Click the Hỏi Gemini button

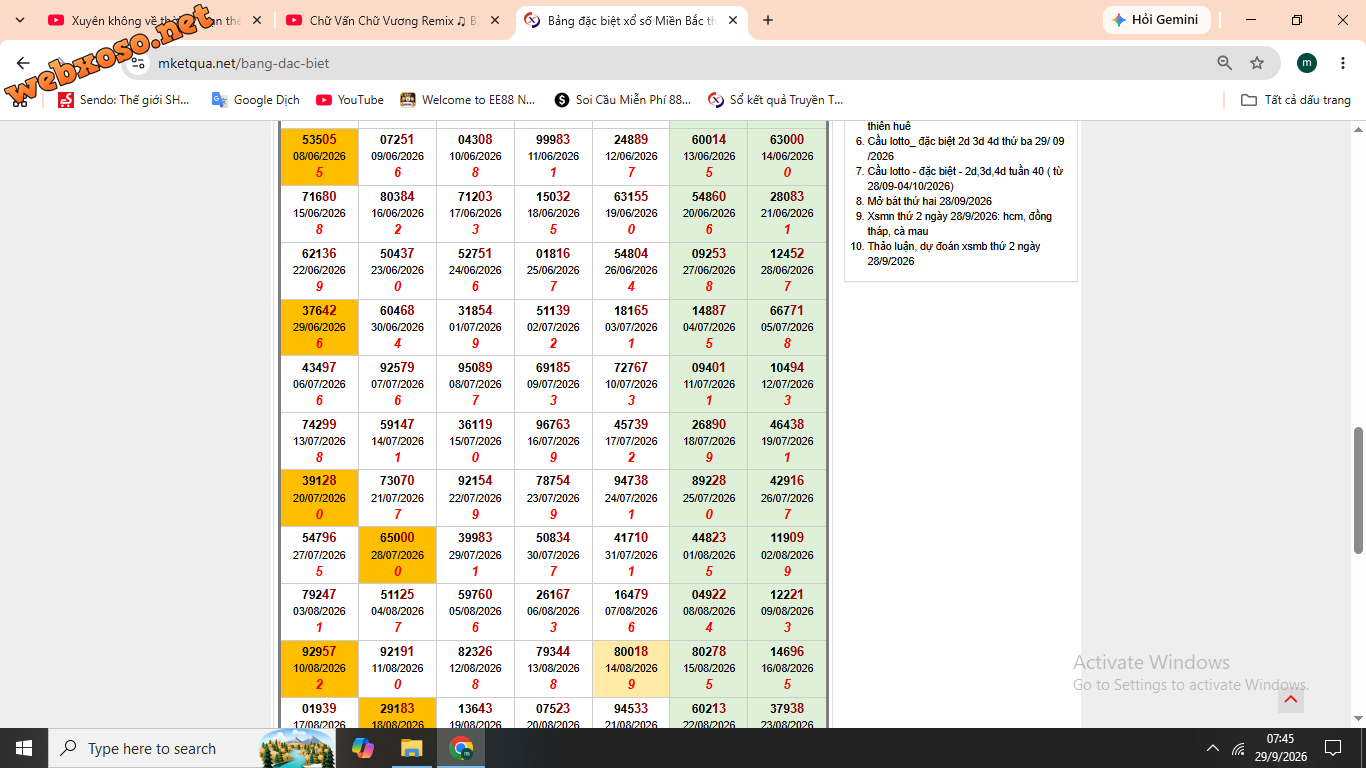(1156, 20)
